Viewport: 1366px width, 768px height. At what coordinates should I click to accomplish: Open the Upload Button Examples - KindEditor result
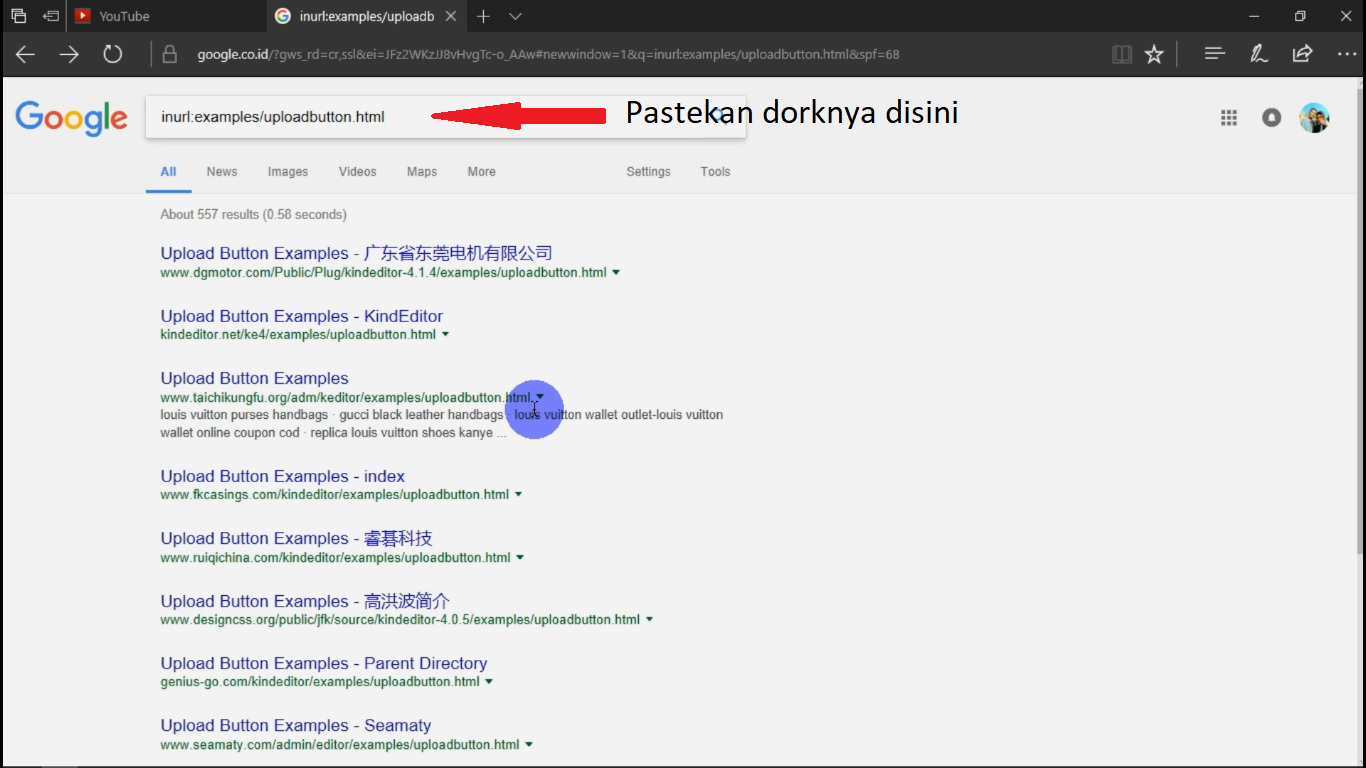coord(301,315)
